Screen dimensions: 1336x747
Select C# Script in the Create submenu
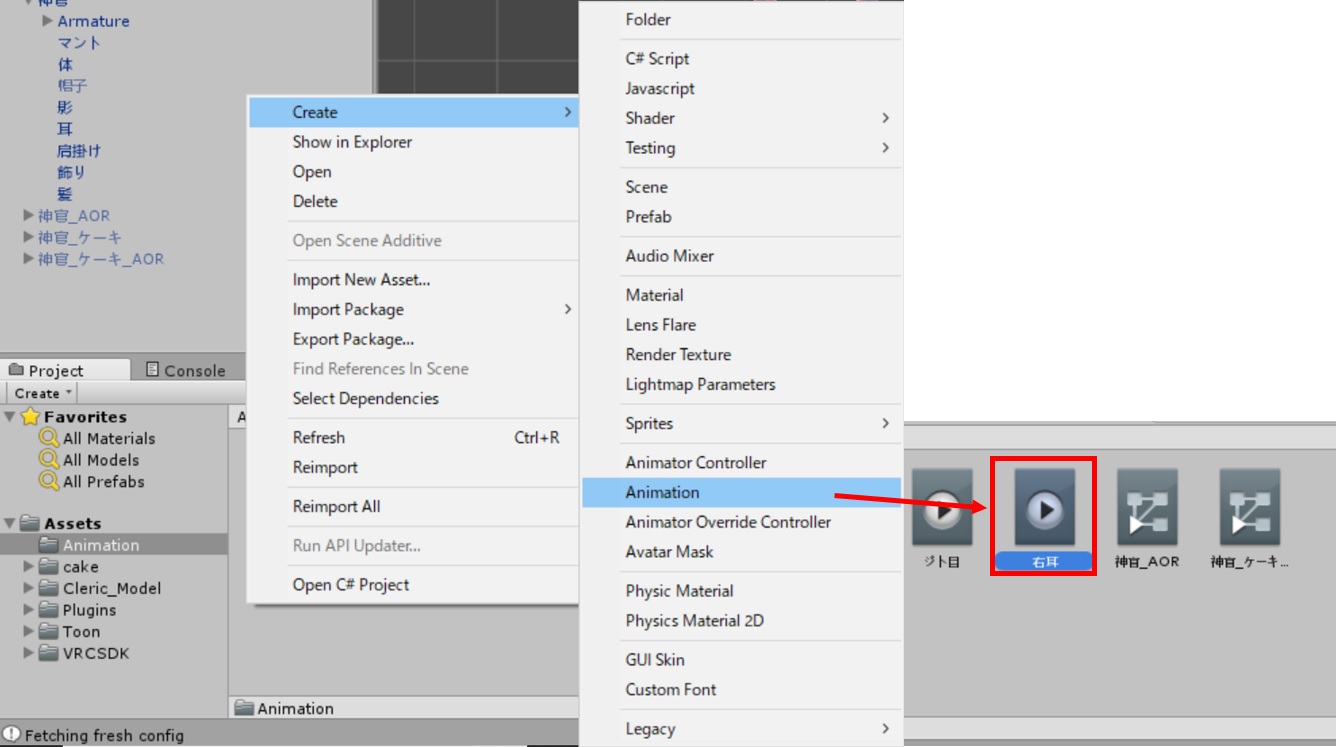click(657, 59)
